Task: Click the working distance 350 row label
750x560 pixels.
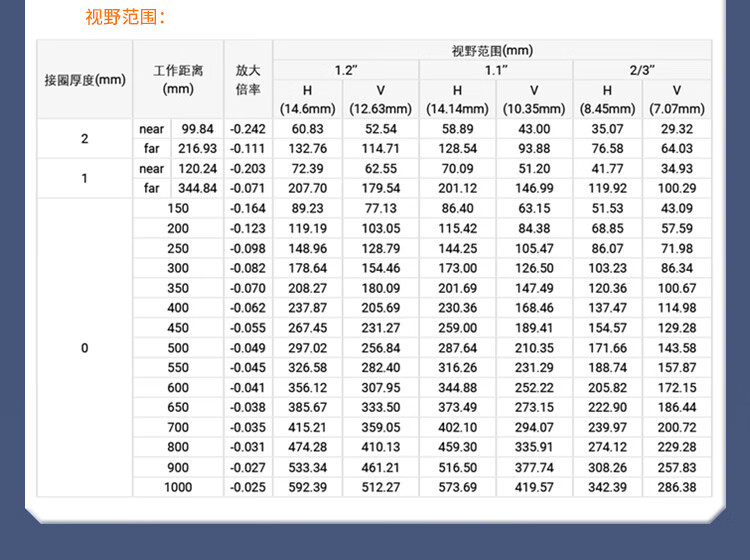Action: (x=178, y=288)
